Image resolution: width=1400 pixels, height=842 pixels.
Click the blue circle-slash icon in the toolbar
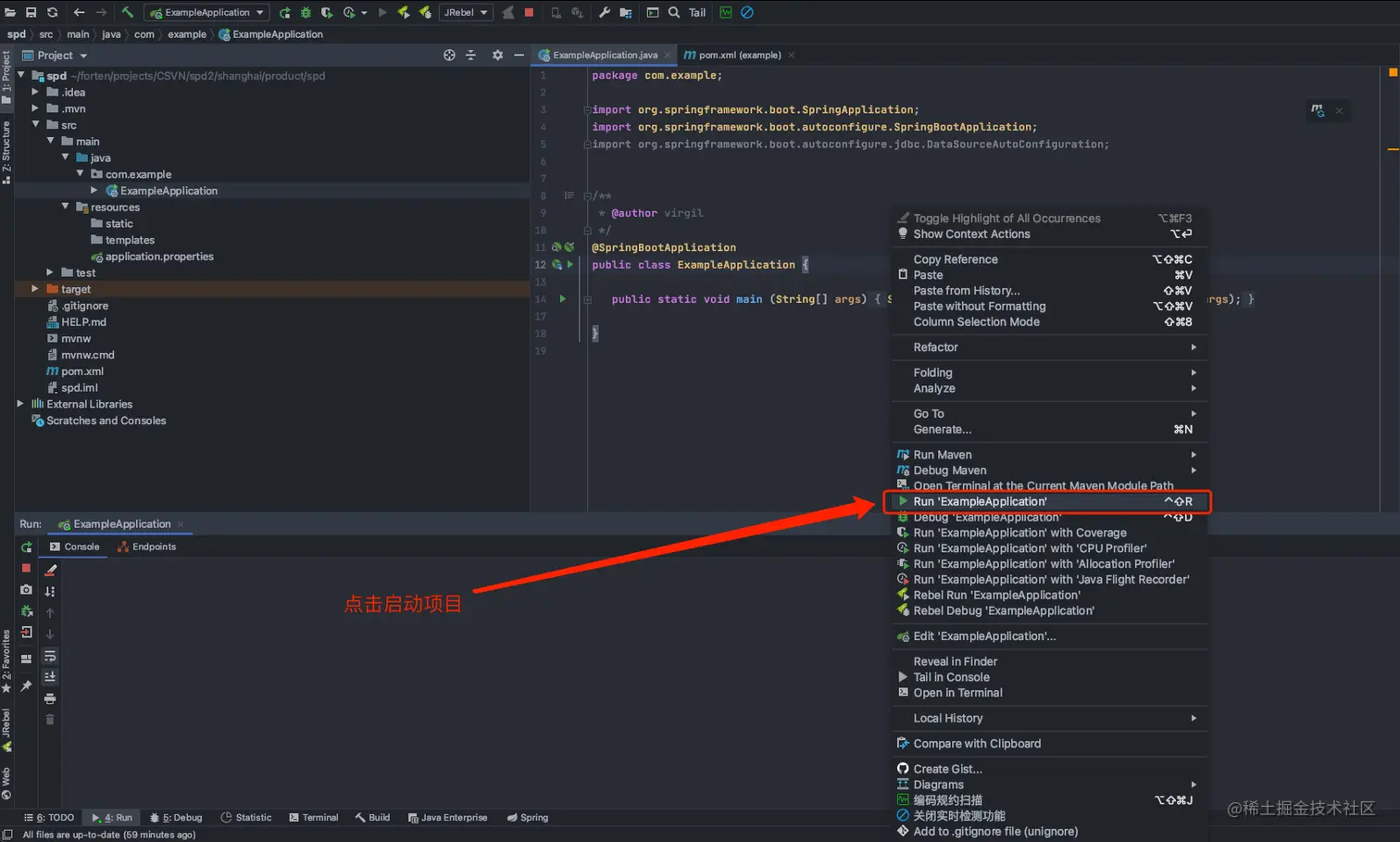(747, 12)
